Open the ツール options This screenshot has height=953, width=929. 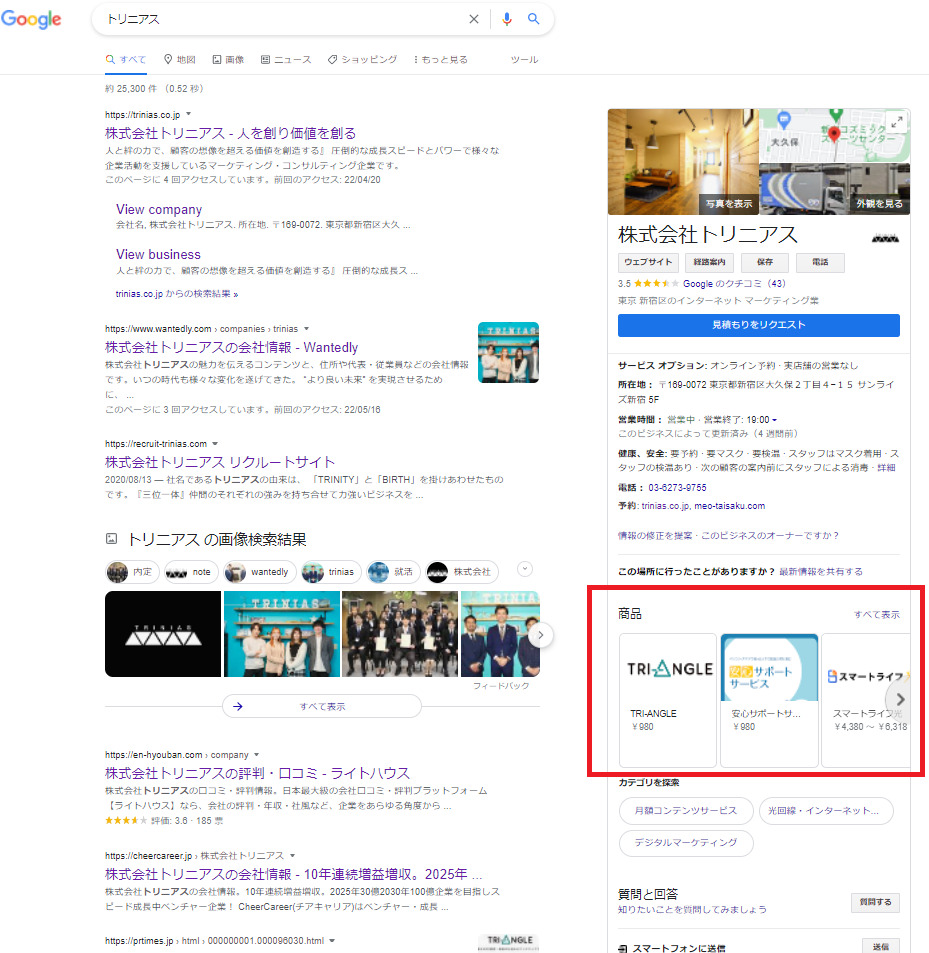click(524, 60)
